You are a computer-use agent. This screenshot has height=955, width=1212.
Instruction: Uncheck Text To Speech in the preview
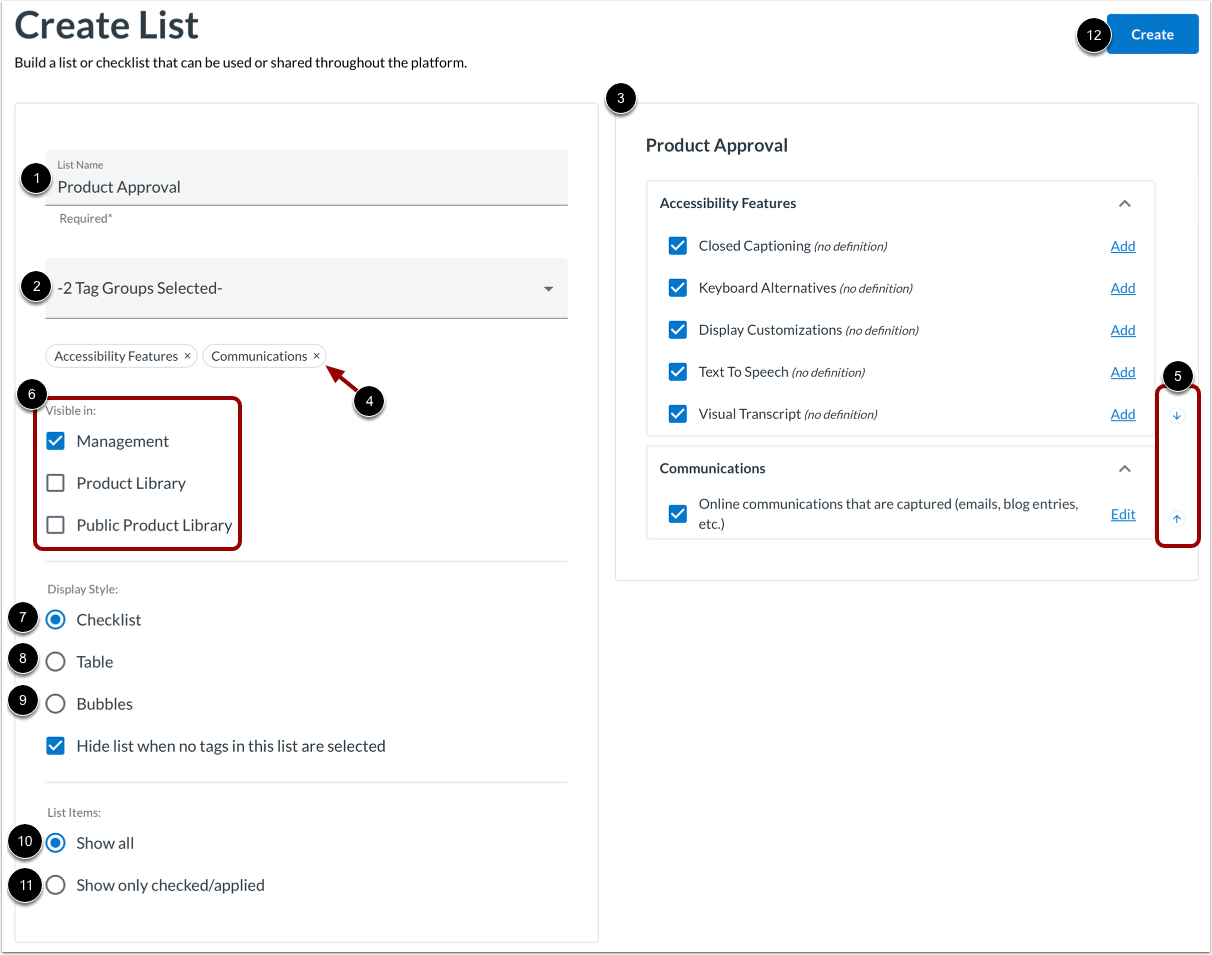click(678, 371)
